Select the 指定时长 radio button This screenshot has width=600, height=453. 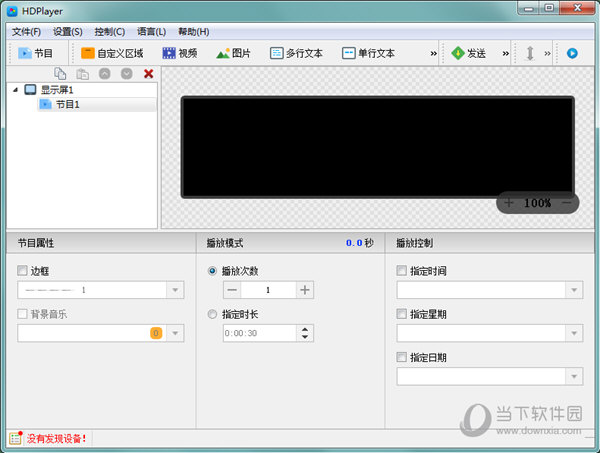coord(212,314)
